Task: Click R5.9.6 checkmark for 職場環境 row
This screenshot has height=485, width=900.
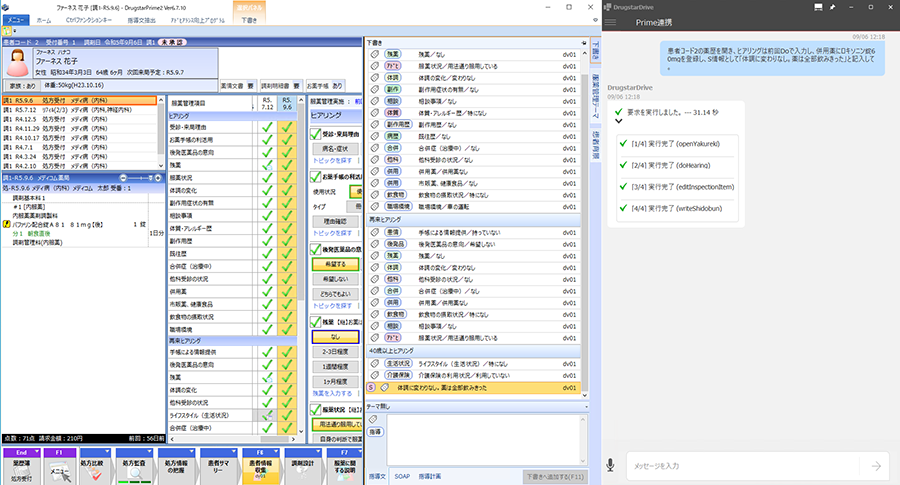Action: coord(287,329)
